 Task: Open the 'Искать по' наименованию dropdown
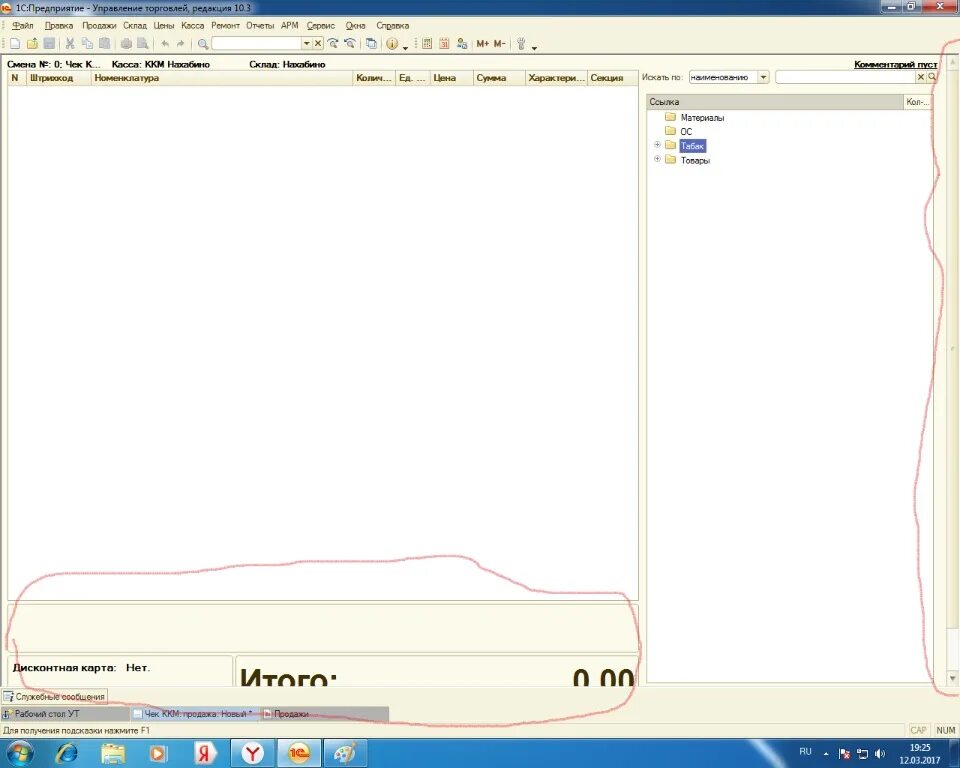coord(763,77)
